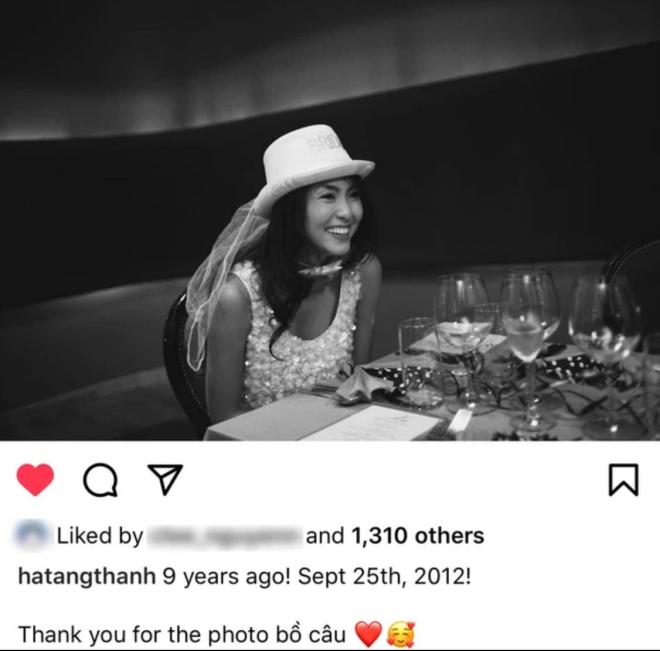Open comments via speech bubble icon
This screenshot has height=651, width=660.
100,480
